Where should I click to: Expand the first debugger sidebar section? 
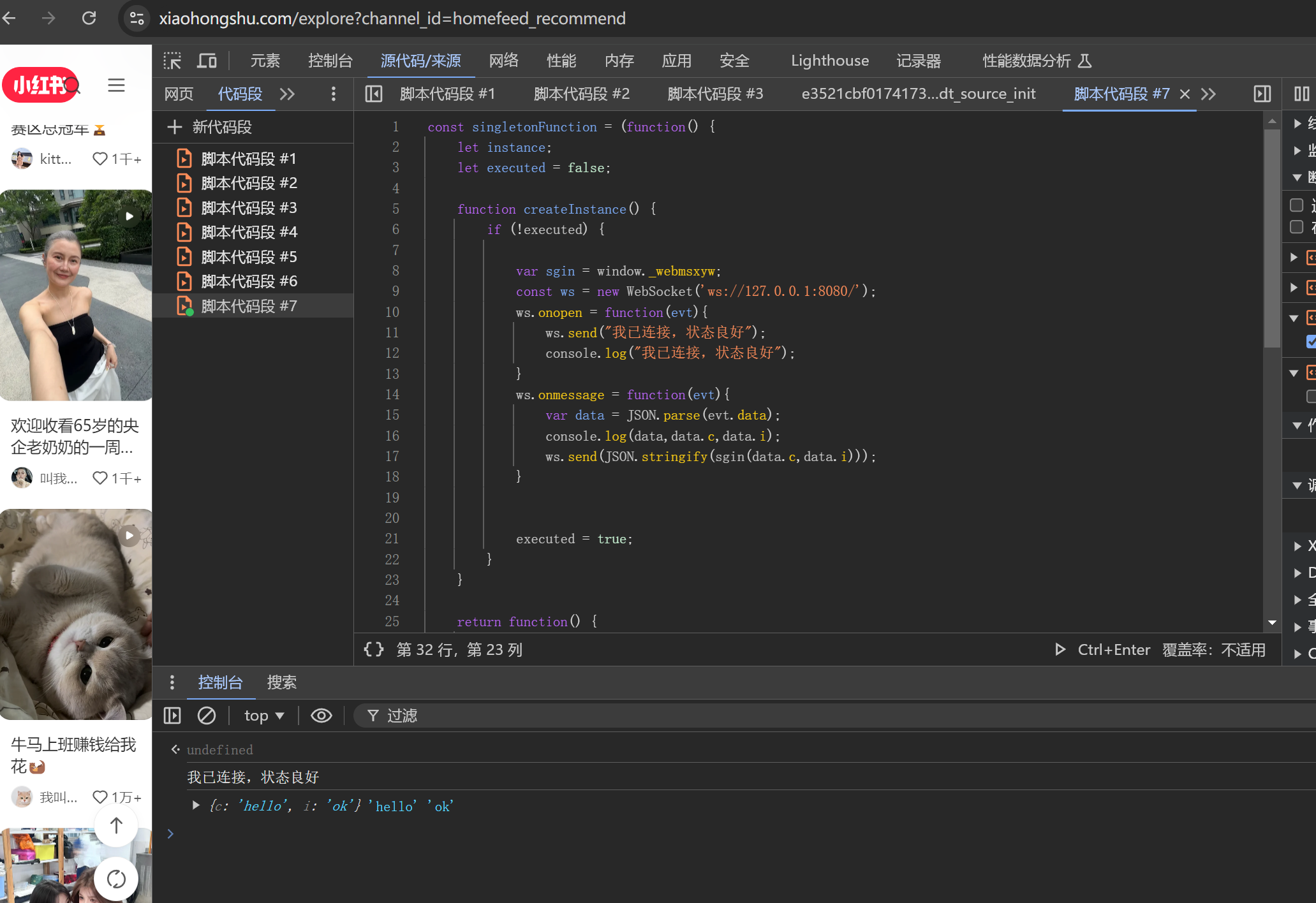click(x=1297, y=123)
